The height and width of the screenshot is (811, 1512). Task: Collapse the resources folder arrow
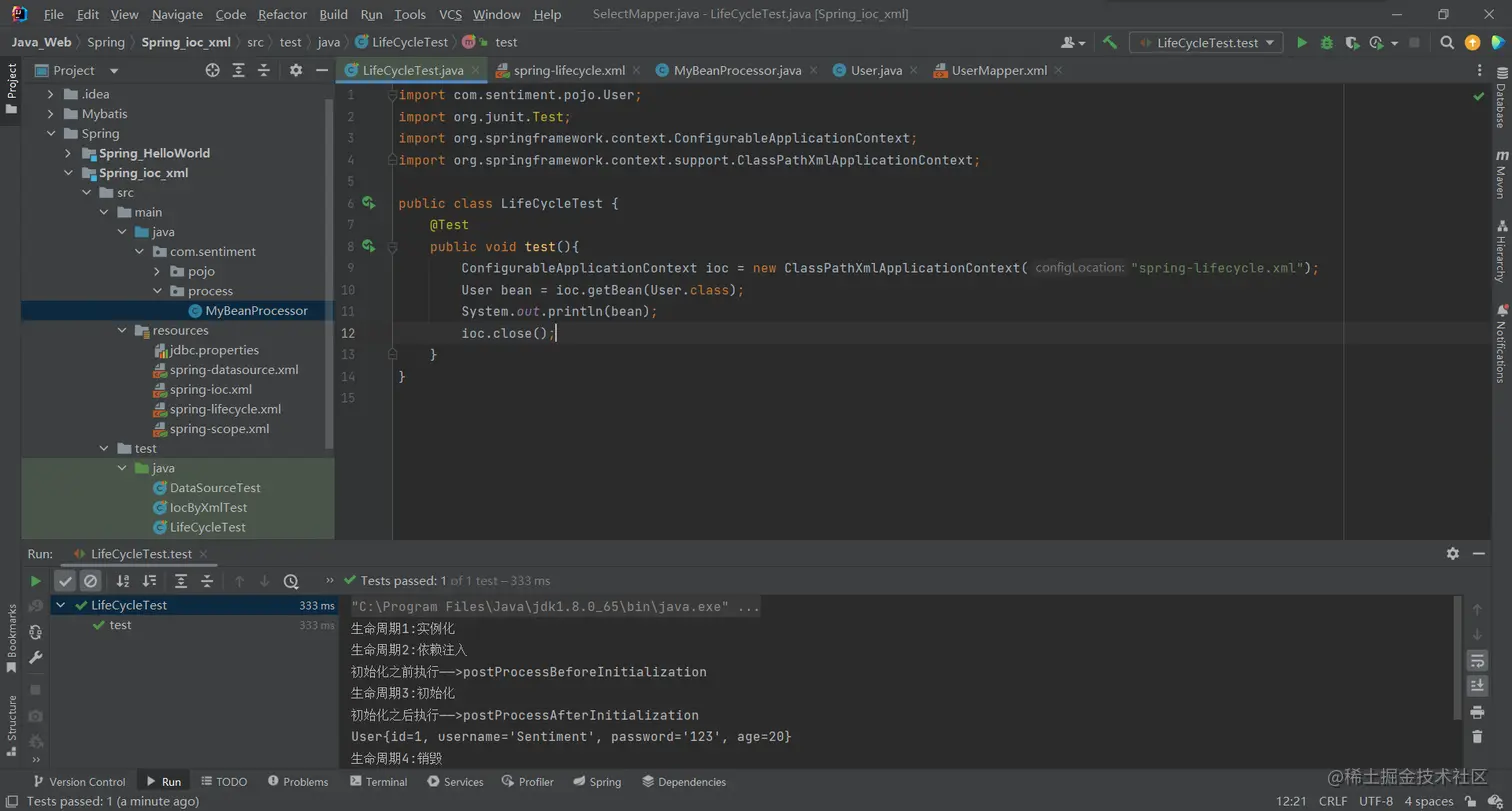[121, 330]
